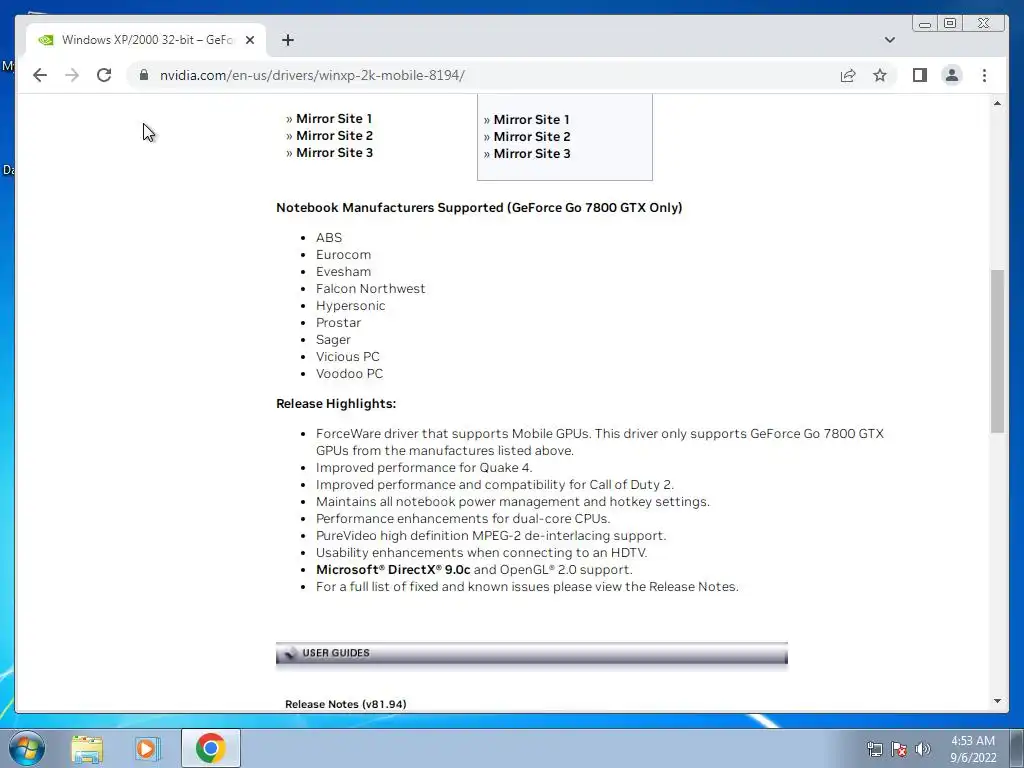Click the 'Release Highlights:' heading

coord(336,404)
